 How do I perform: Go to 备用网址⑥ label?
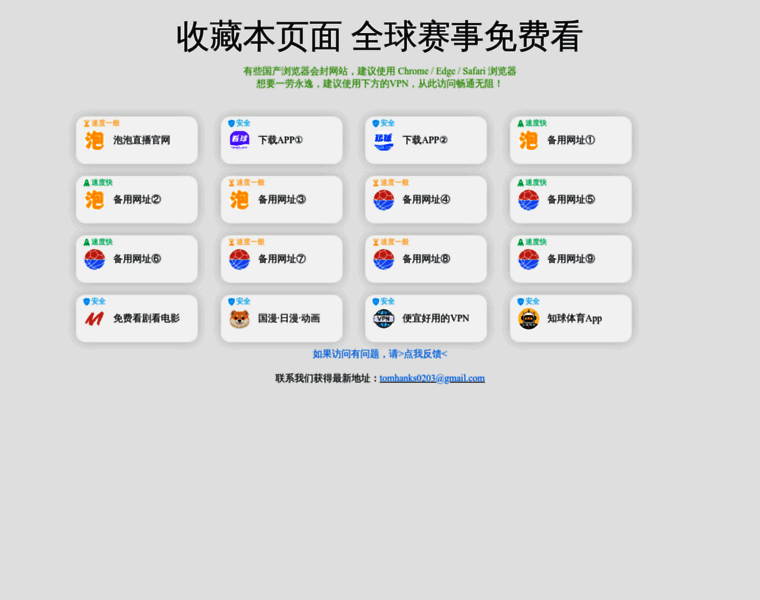pos(137,259)
